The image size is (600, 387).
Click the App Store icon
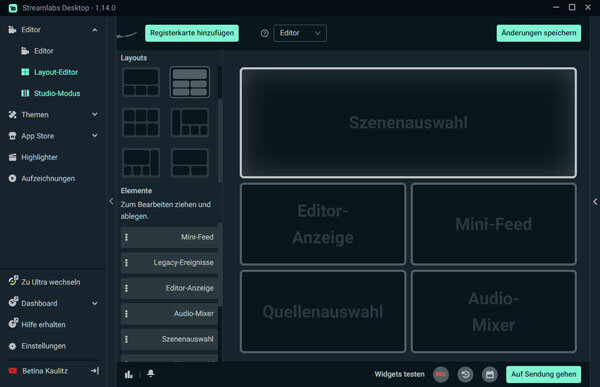pyautogui.click(x=12, y=136)
